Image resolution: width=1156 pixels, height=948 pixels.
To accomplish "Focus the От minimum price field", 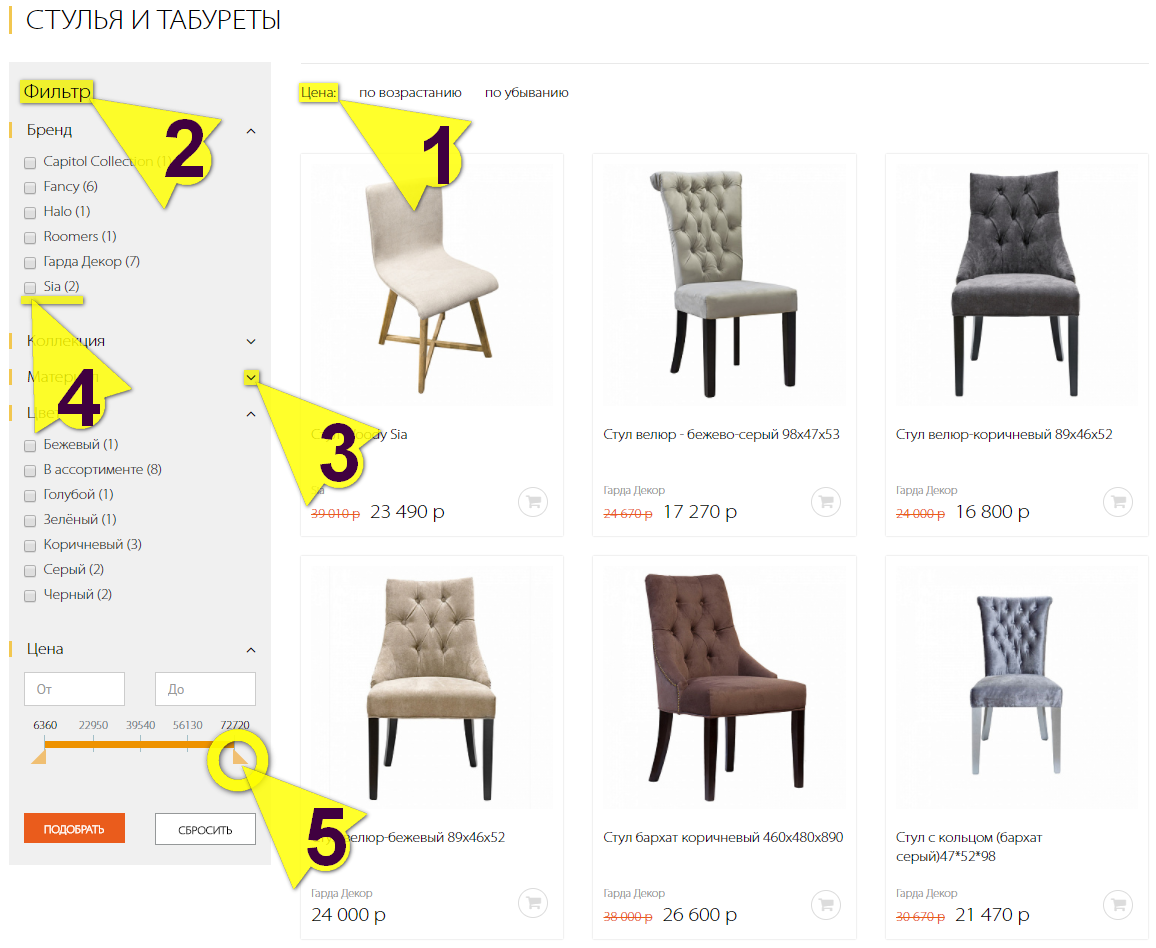I will point(74,689).
